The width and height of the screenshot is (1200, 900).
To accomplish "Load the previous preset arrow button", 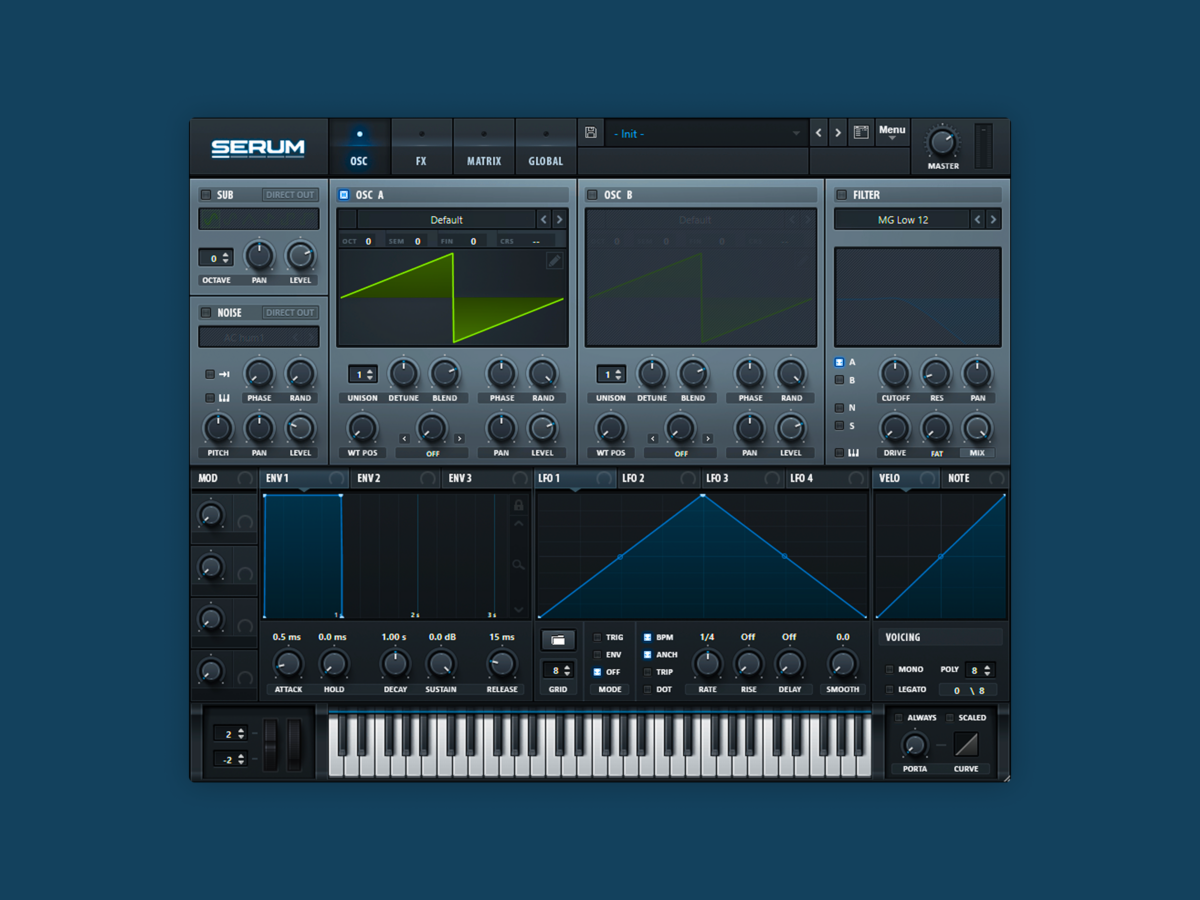I will click(x=819, y=133).
